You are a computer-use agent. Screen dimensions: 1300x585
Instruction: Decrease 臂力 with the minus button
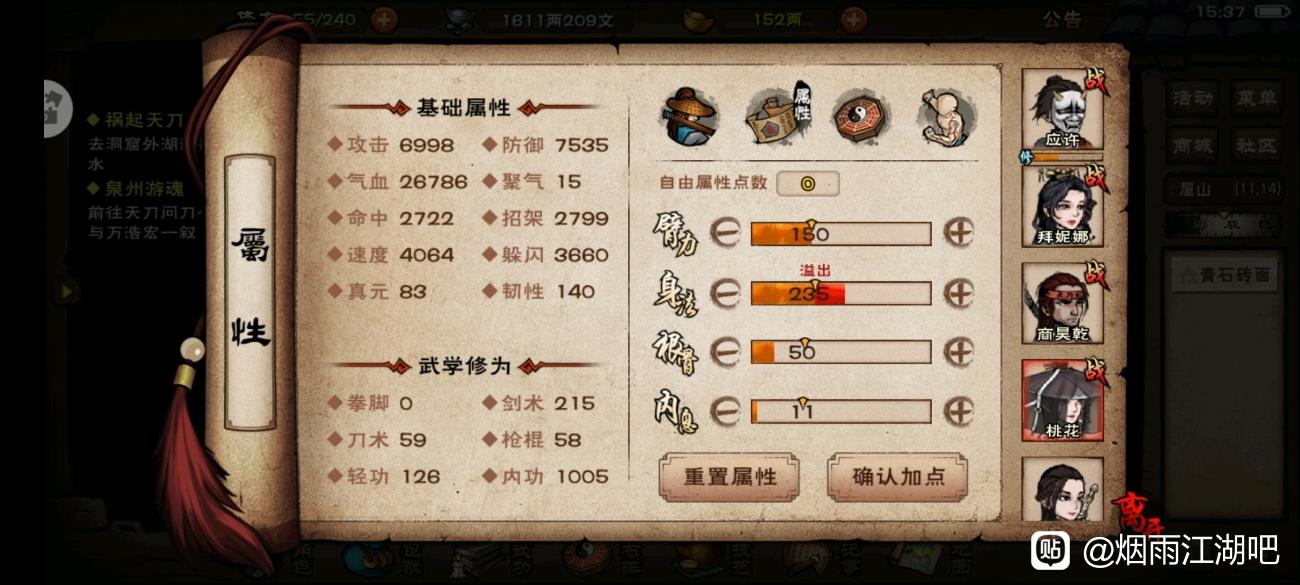tap(725, 233)
